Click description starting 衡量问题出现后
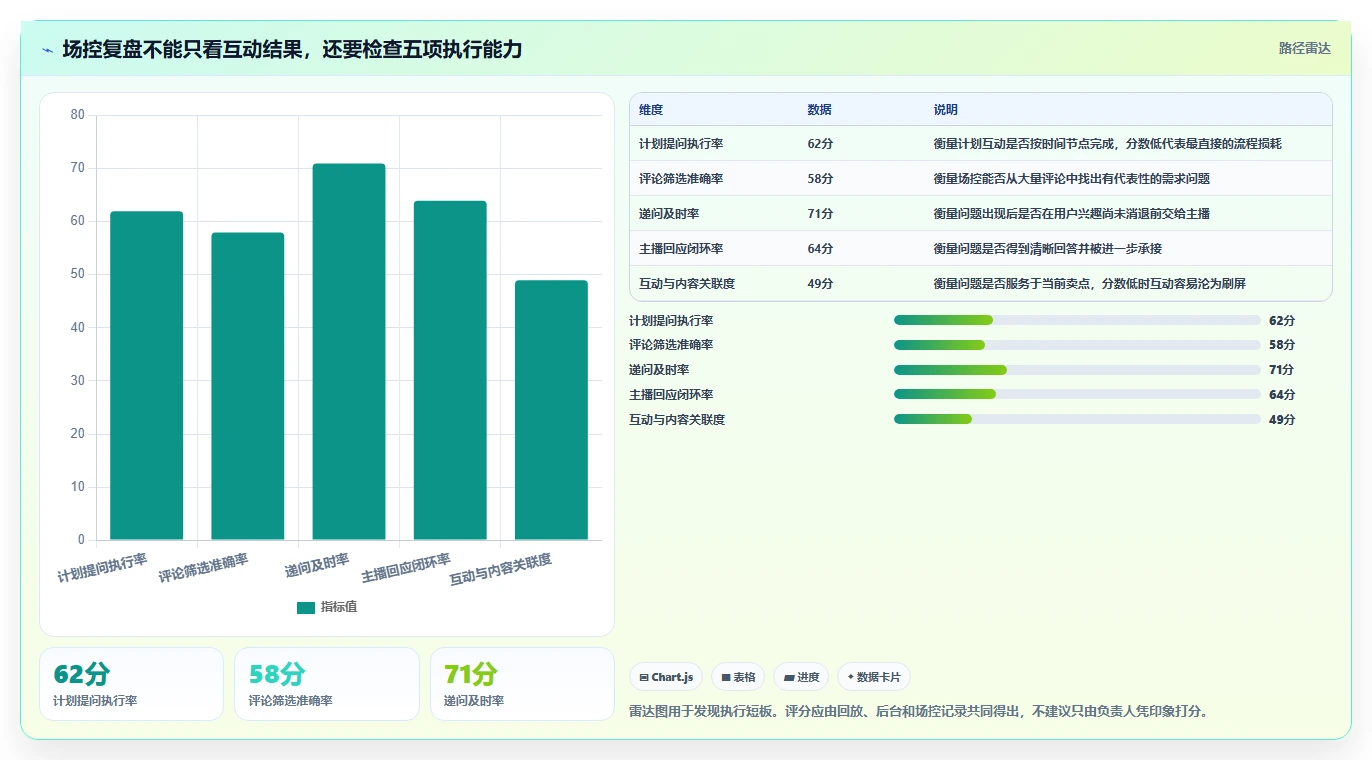Viewport: 1372px width, 760px height. click(x=1071, y=214)
